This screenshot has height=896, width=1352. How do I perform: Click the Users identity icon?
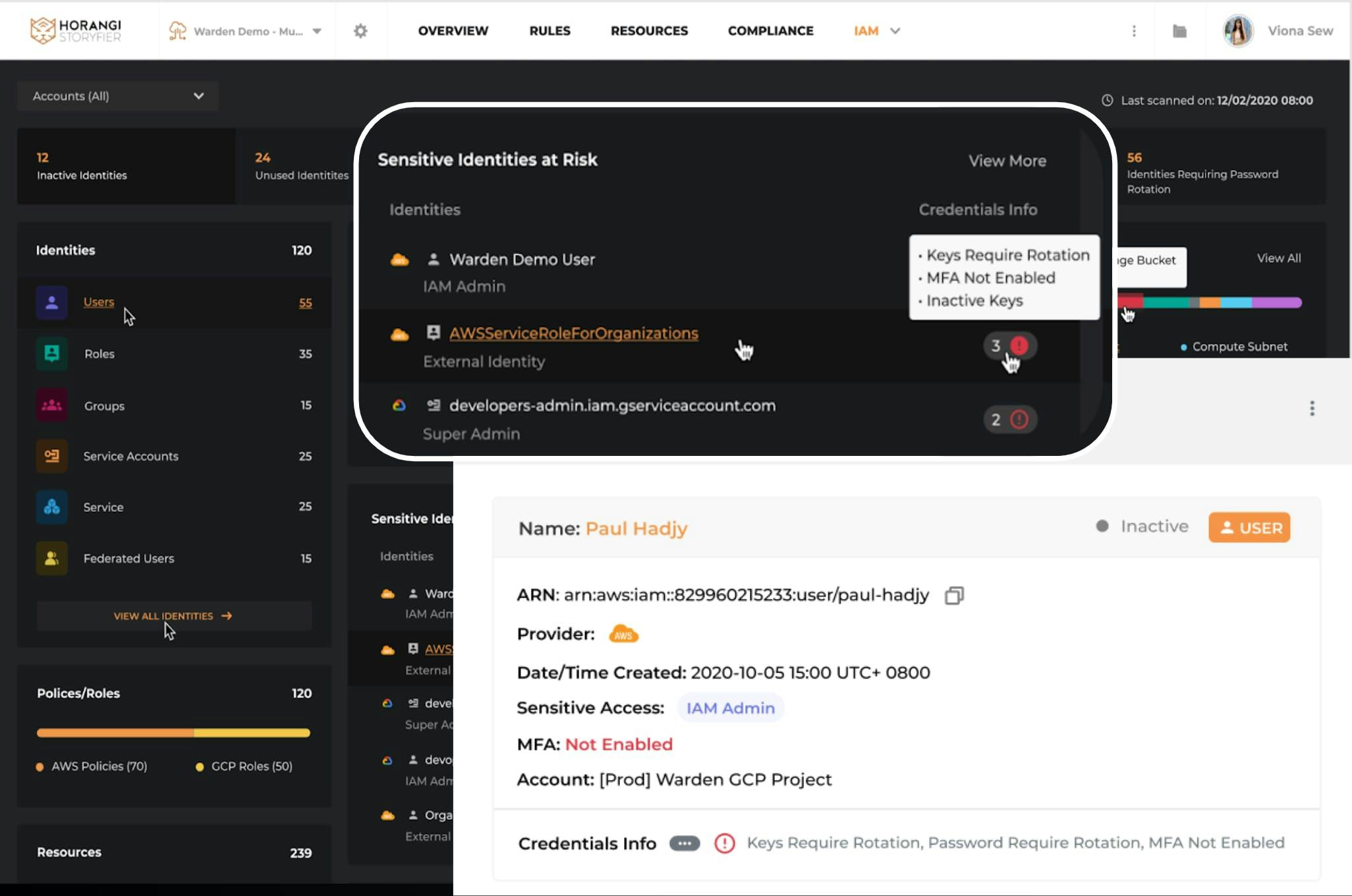pyautogui.click(x=51, y=302)
